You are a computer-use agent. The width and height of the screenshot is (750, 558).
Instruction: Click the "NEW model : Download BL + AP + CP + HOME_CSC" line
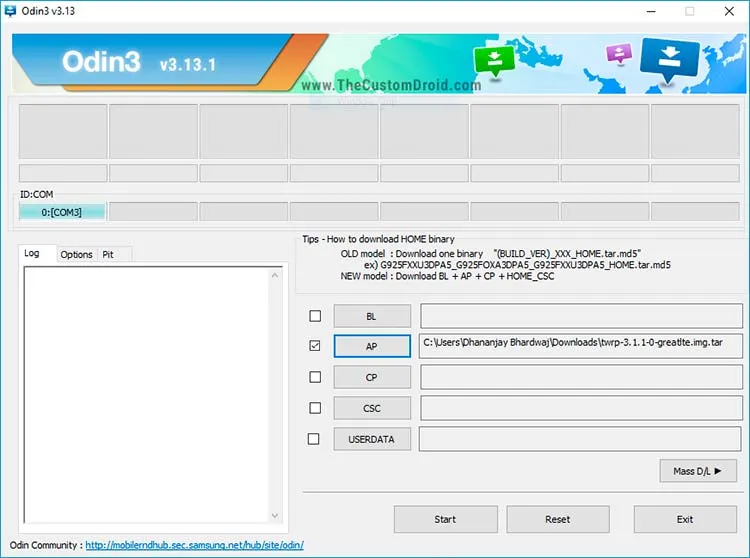(x=447, y=276)
